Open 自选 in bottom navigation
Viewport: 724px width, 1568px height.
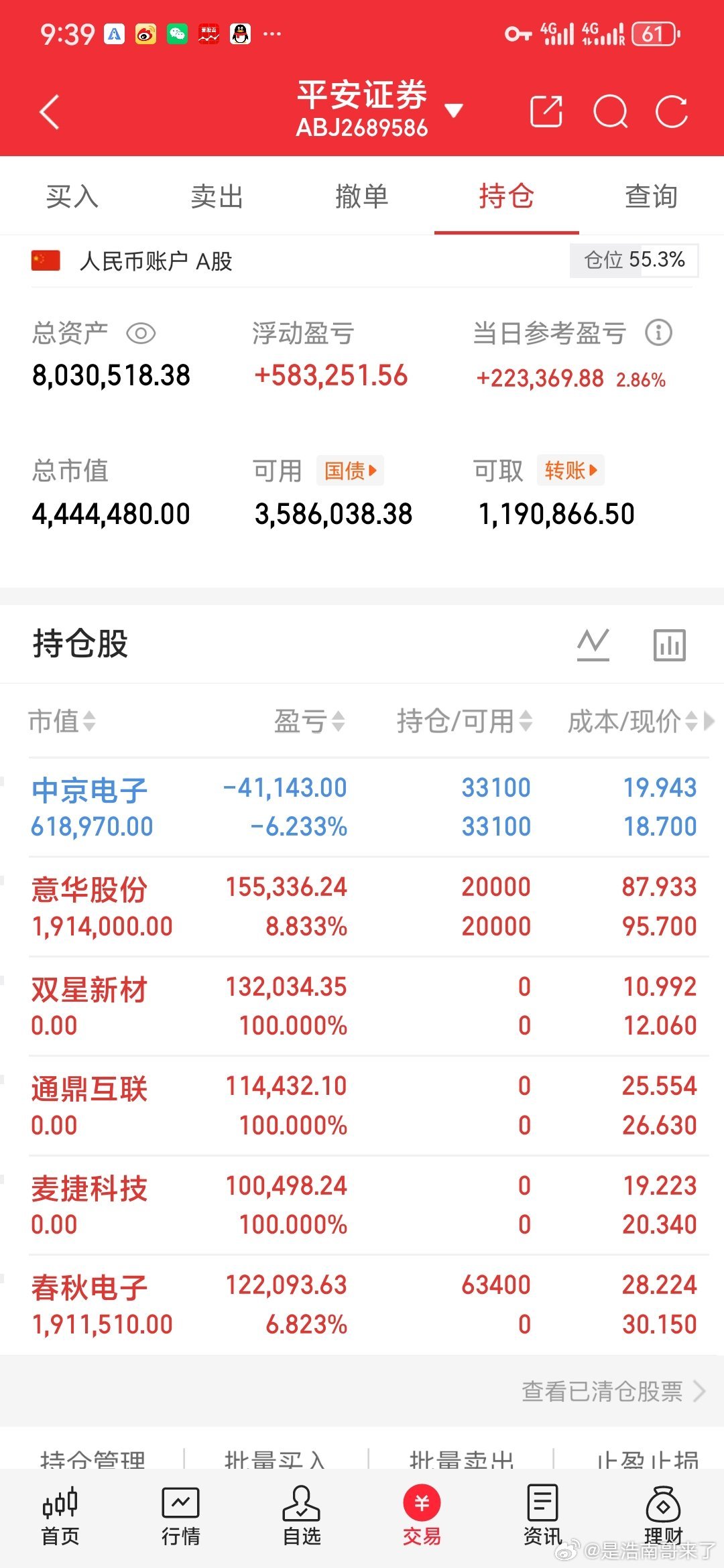302,1516
